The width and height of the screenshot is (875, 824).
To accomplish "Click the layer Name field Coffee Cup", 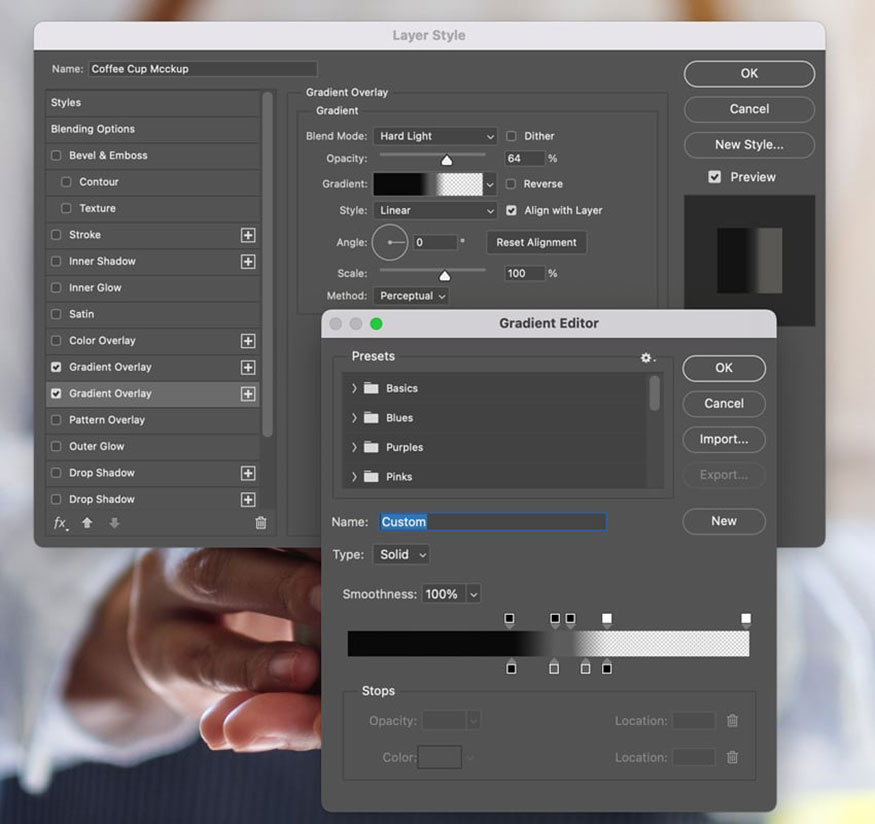I will pos(203,69).
